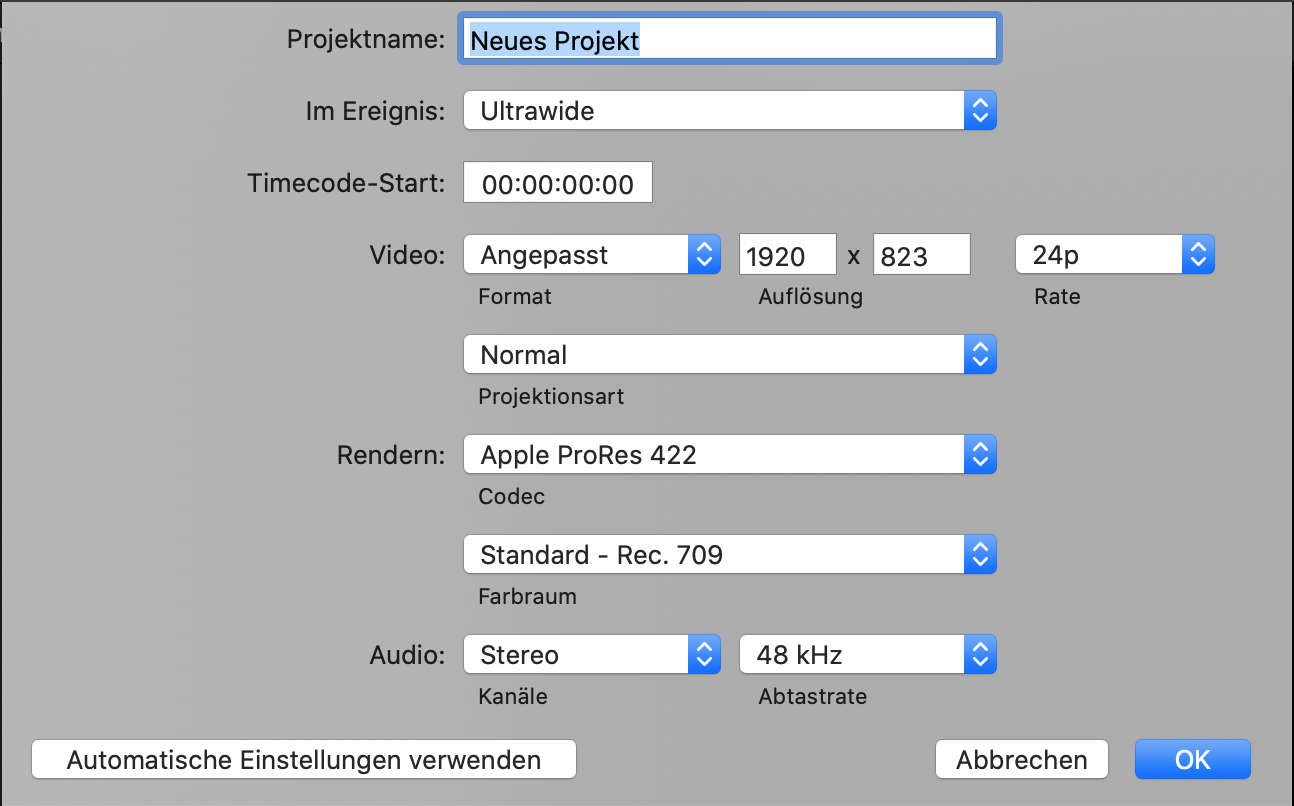Click the blue arrows on the Projektionsart popup
The width and height of the screenshot is (1294, 806).
(x=980, y=355)
